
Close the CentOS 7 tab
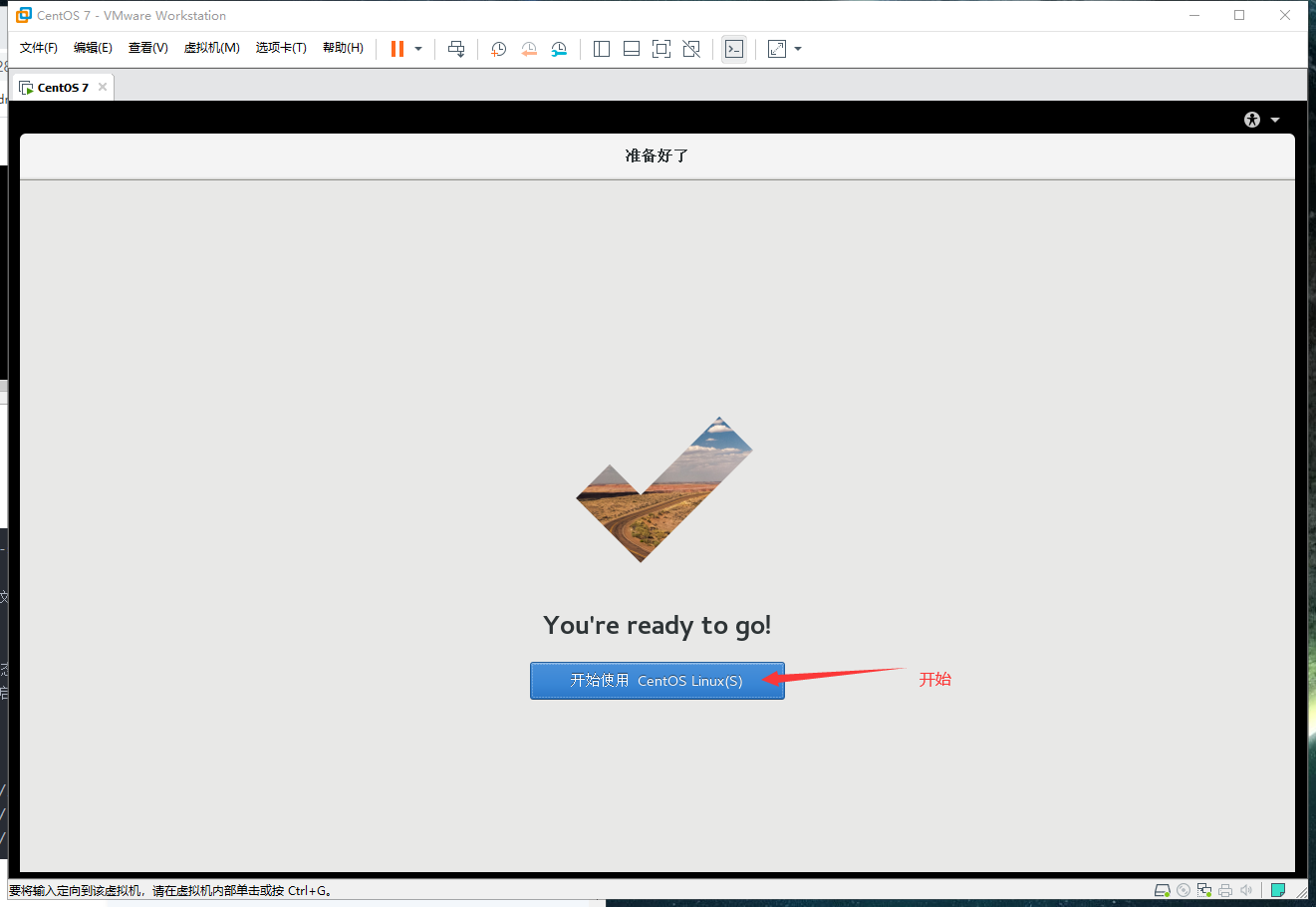click(103, 87)
